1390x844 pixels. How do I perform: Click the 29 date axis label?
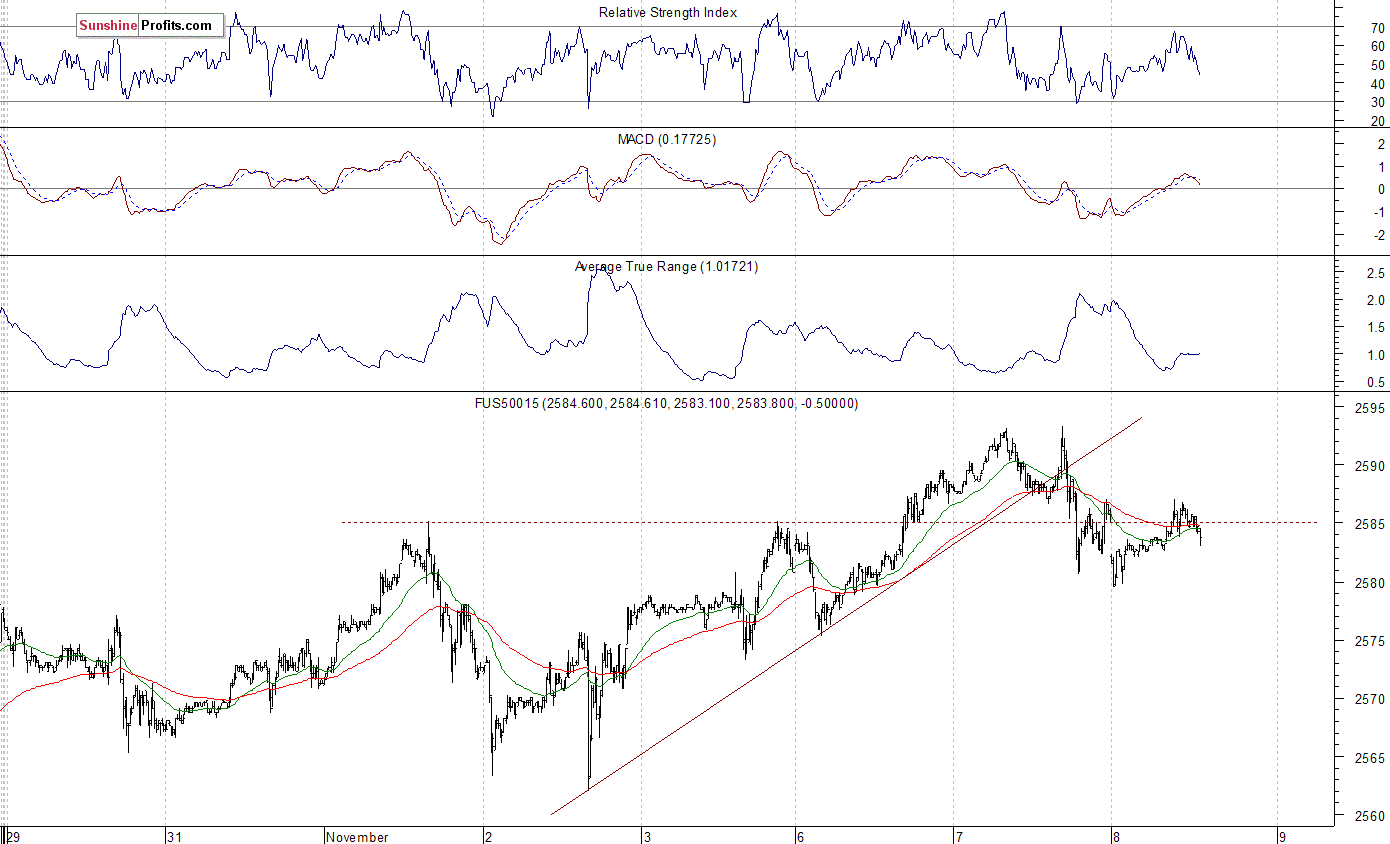13,836
